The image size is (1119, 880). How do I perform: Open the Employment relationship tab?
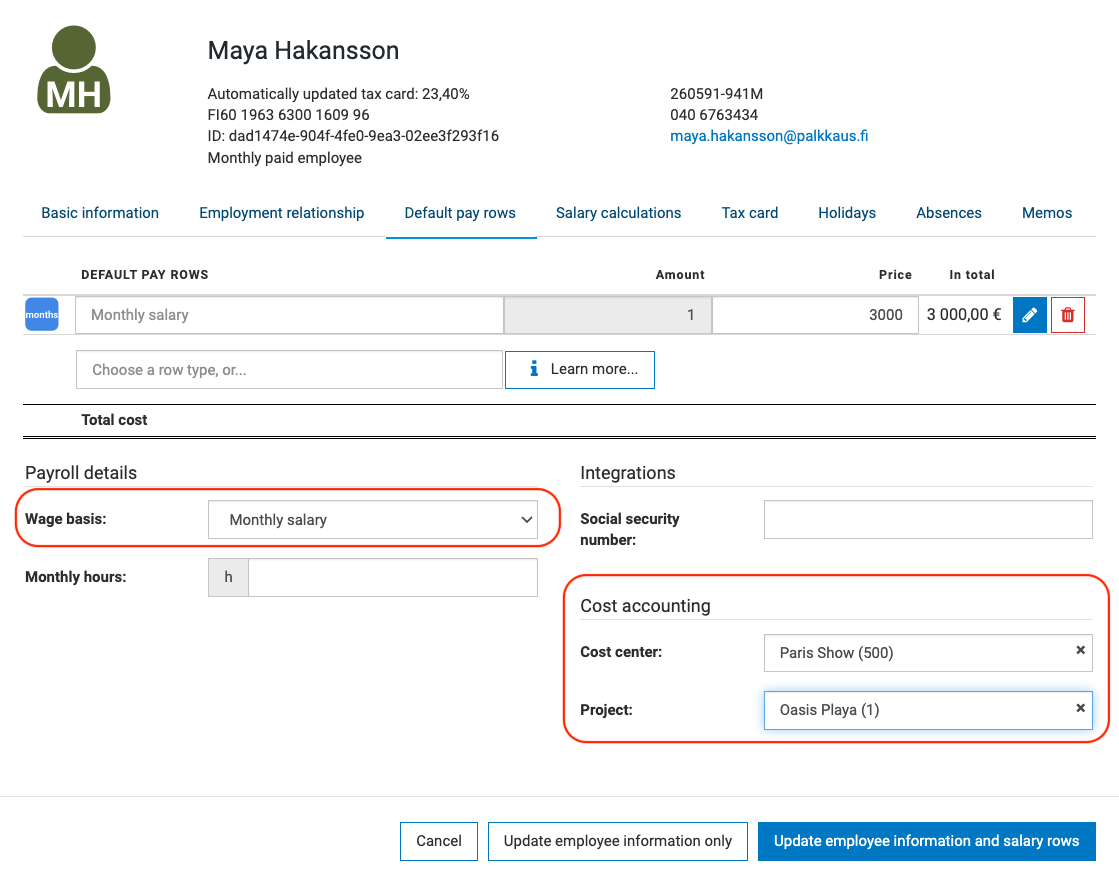pyautogui.click(x=281, y=213)
